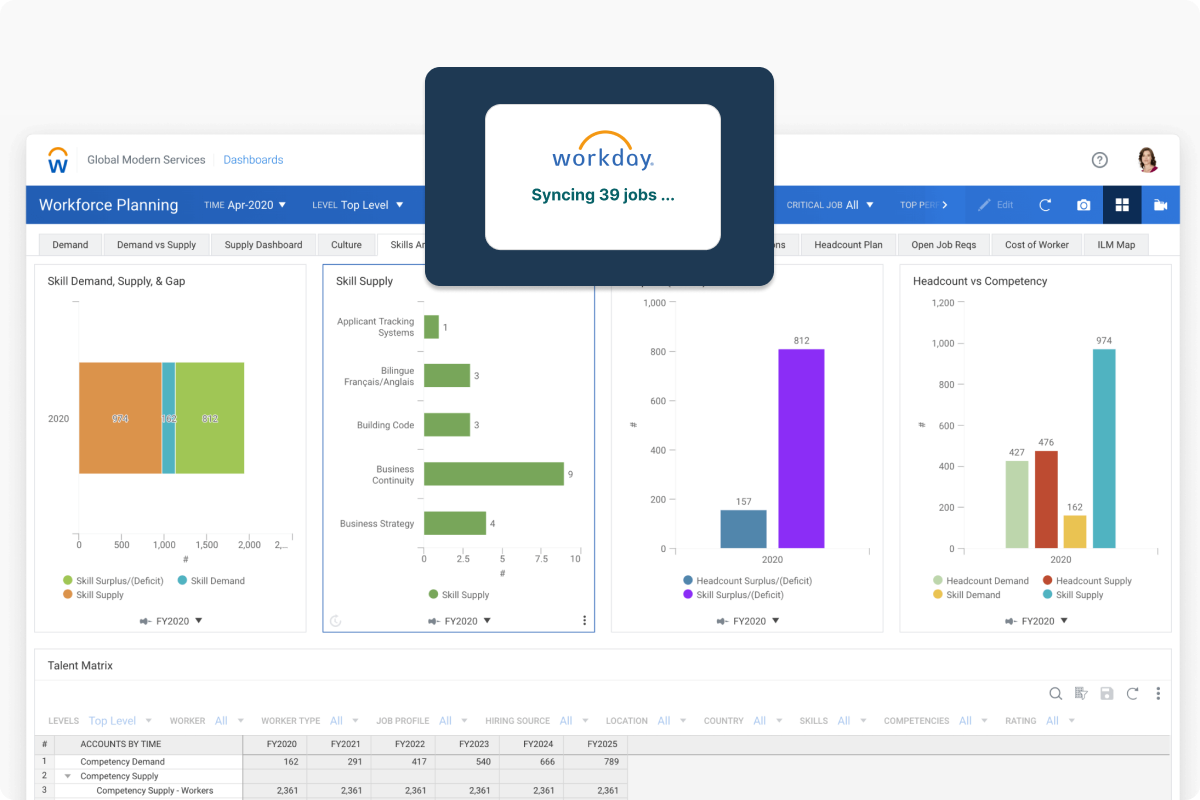Screen dimensions: 1200x800
Task: Open FY2020 dropdown under Skill Supply chart
Action: pyautogui.click(x=468, y=621)
